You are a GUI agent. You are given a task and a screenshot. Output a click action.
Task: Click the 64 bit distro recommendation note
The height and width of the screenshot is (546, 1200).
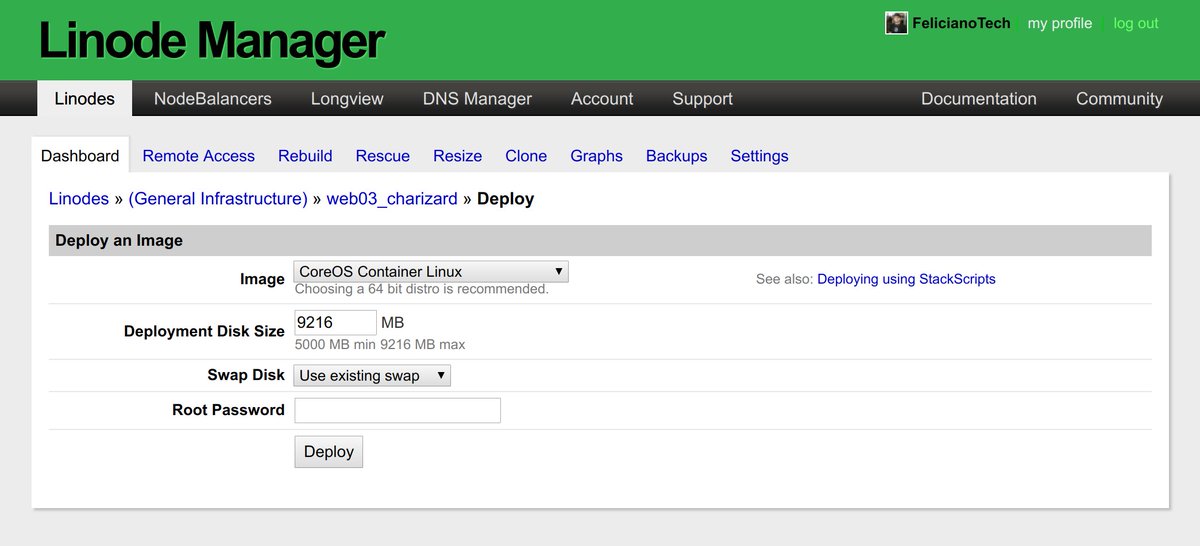pyautogui.click(x=422, y=289)
